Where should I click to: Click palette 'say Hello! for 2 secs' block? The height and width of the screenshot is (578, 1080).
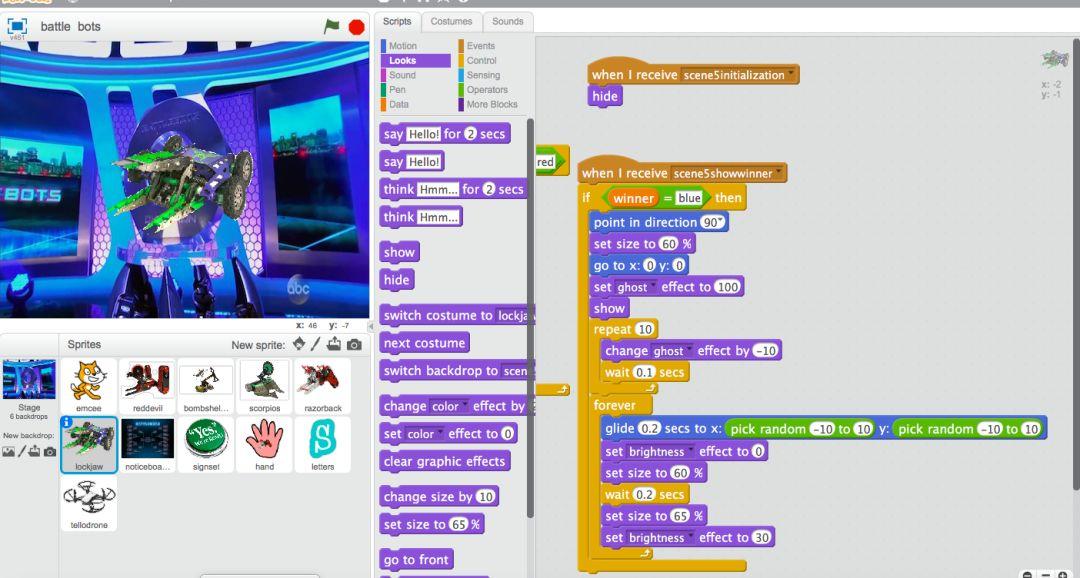click(x=444, y=134)
